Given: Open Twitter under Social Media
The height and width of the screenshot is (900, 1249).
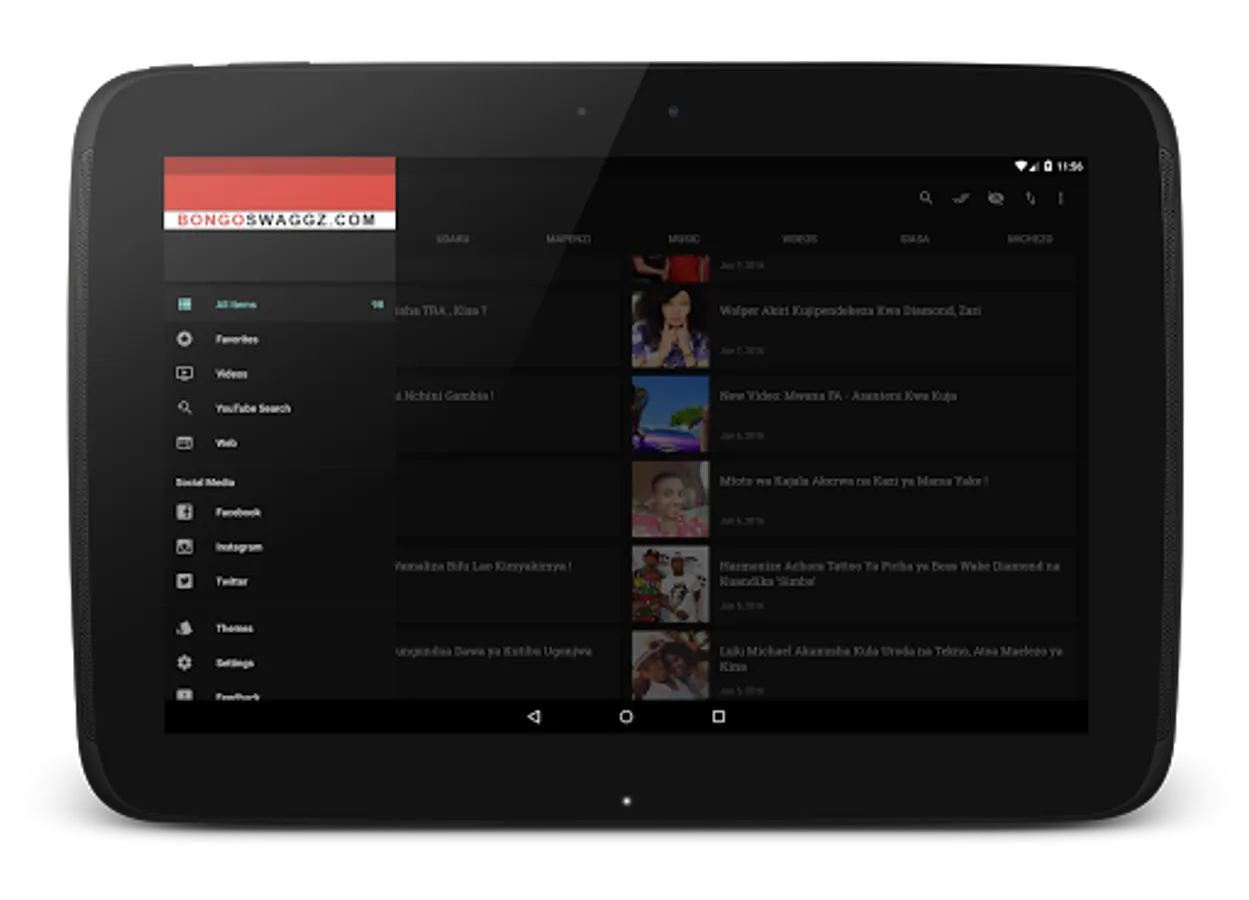Looking at the screenshot, I should click(280, 582).
